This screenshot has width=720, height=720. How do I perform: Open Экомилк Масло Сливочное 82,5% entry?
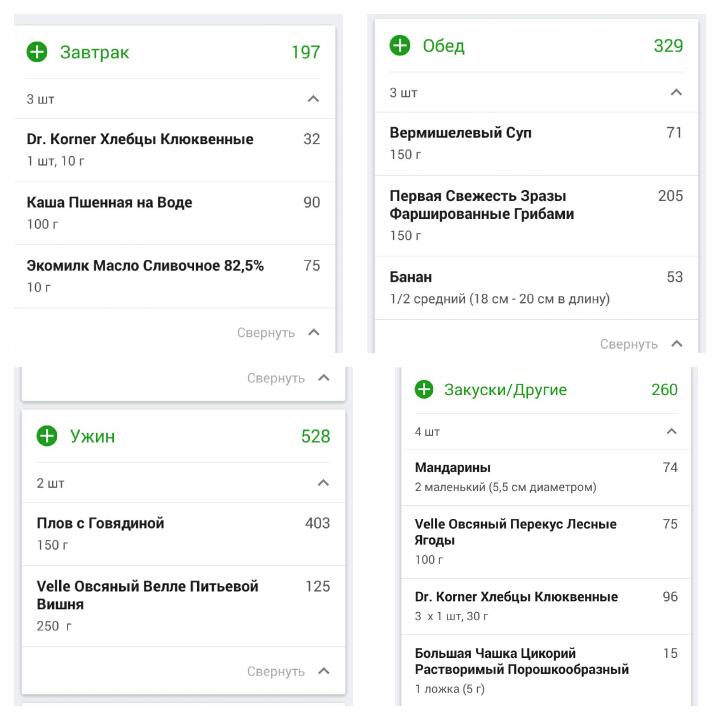point(174,276)
